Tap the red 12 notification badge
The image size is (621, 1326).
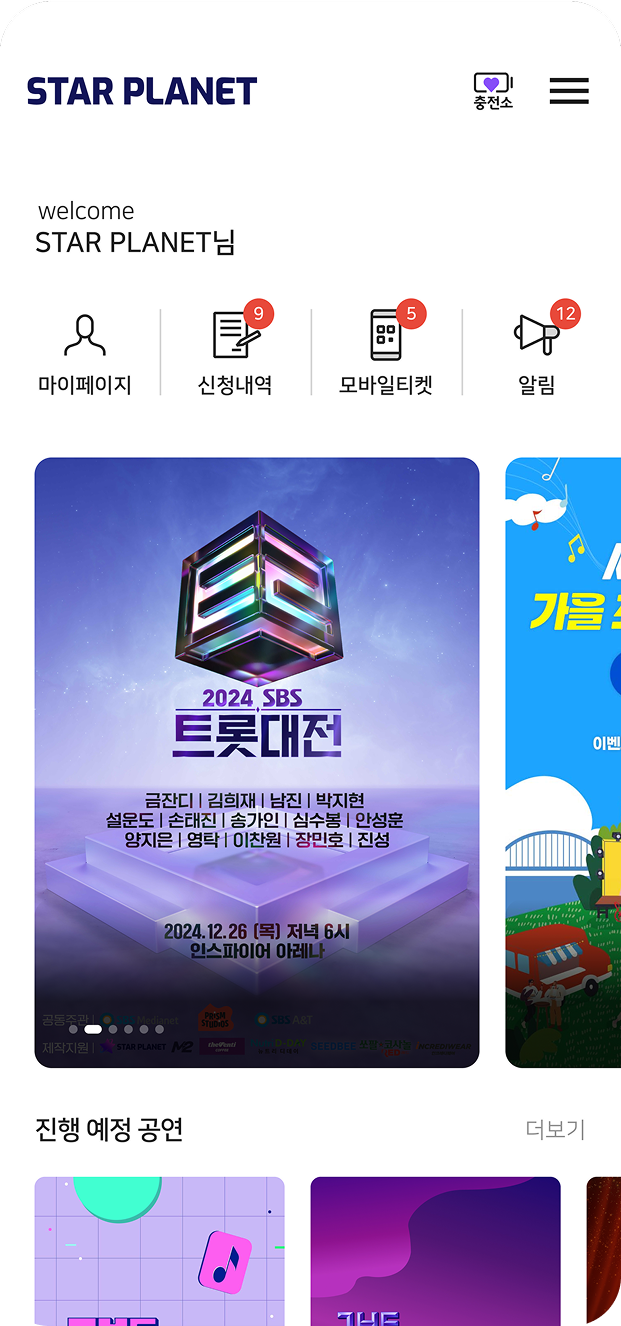pos(566,314)
